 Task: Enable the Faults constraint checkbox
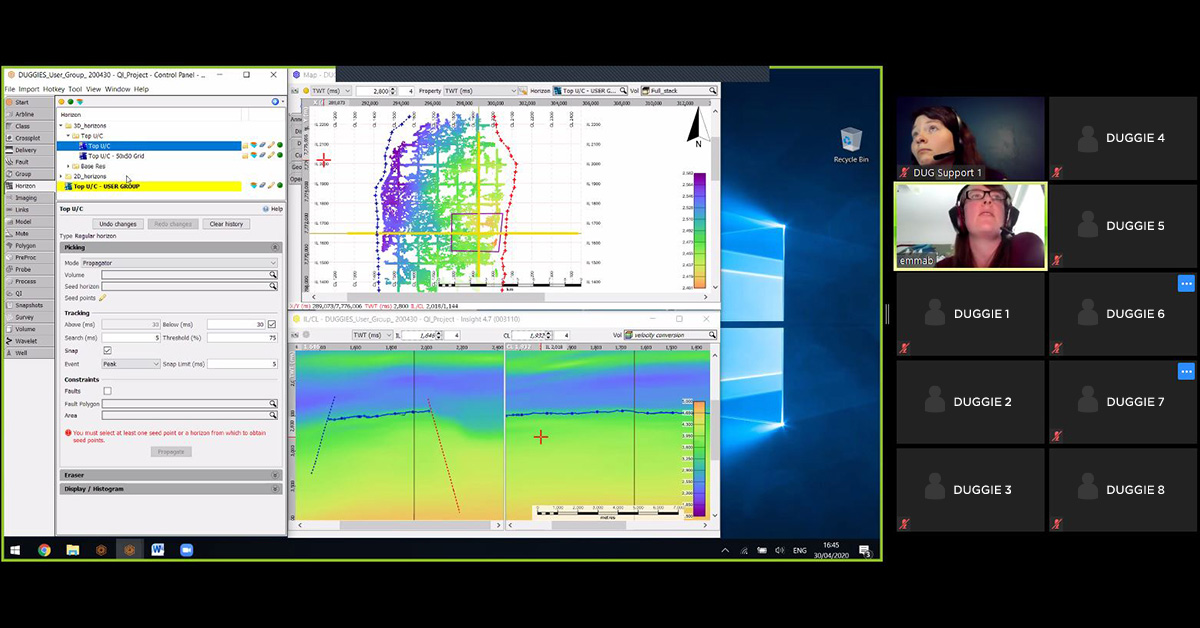(108, 391)
